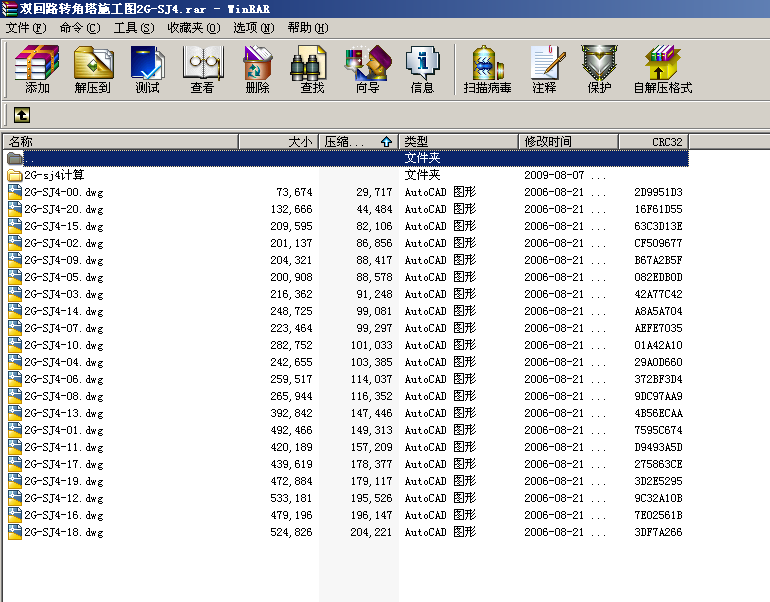
Task: Select file 2G-SJ4-17.dwg
Action: pos(347,465)
